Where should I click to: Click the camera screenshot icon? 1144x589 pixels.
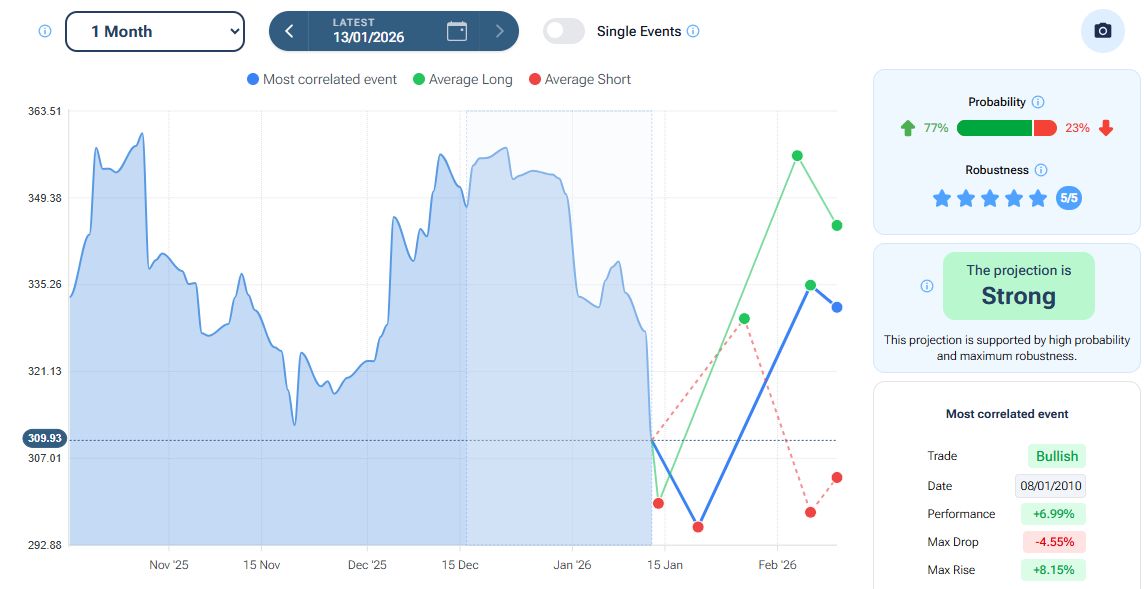click(1102, 31)
